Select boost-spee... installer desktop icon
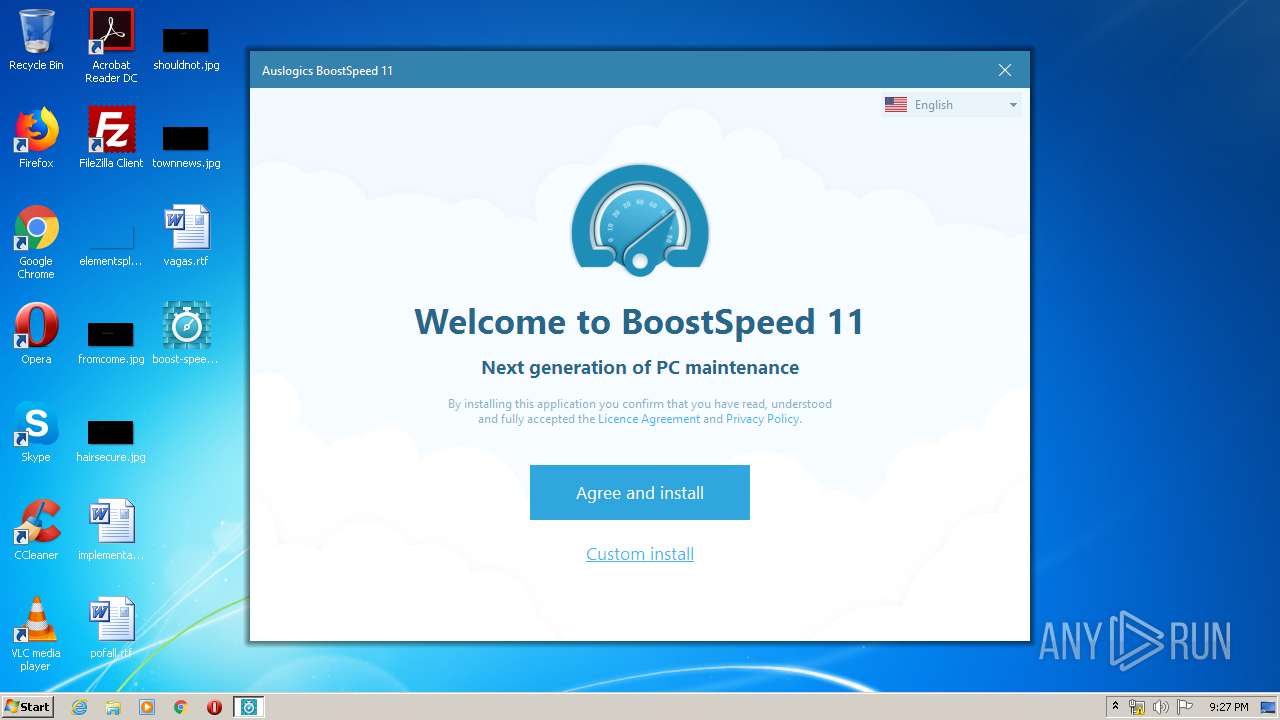This screenshot has width=1280, height=720. [186, 334]
